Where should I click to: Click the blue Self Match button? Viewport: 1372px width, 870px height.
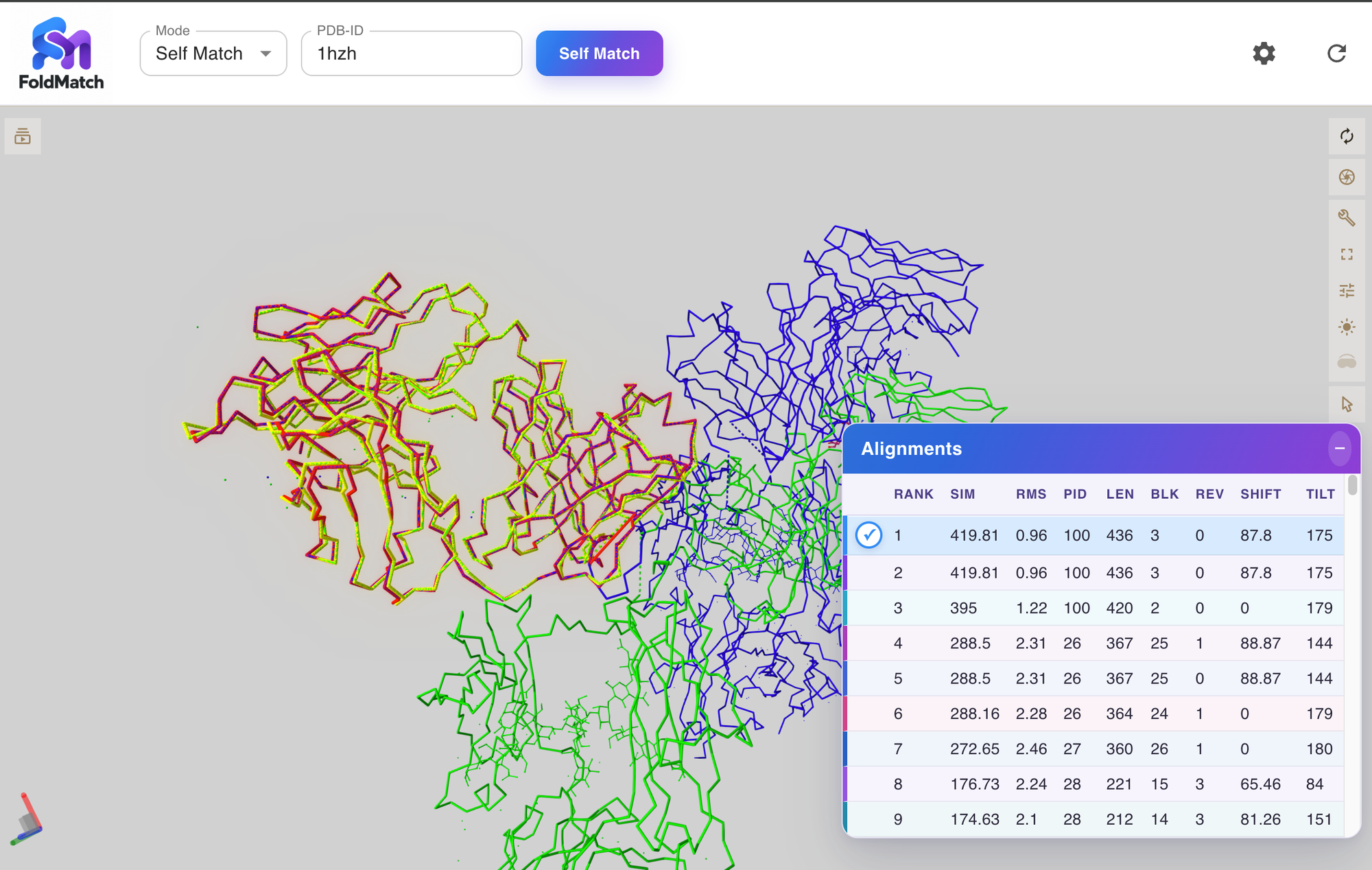(599, 54)
